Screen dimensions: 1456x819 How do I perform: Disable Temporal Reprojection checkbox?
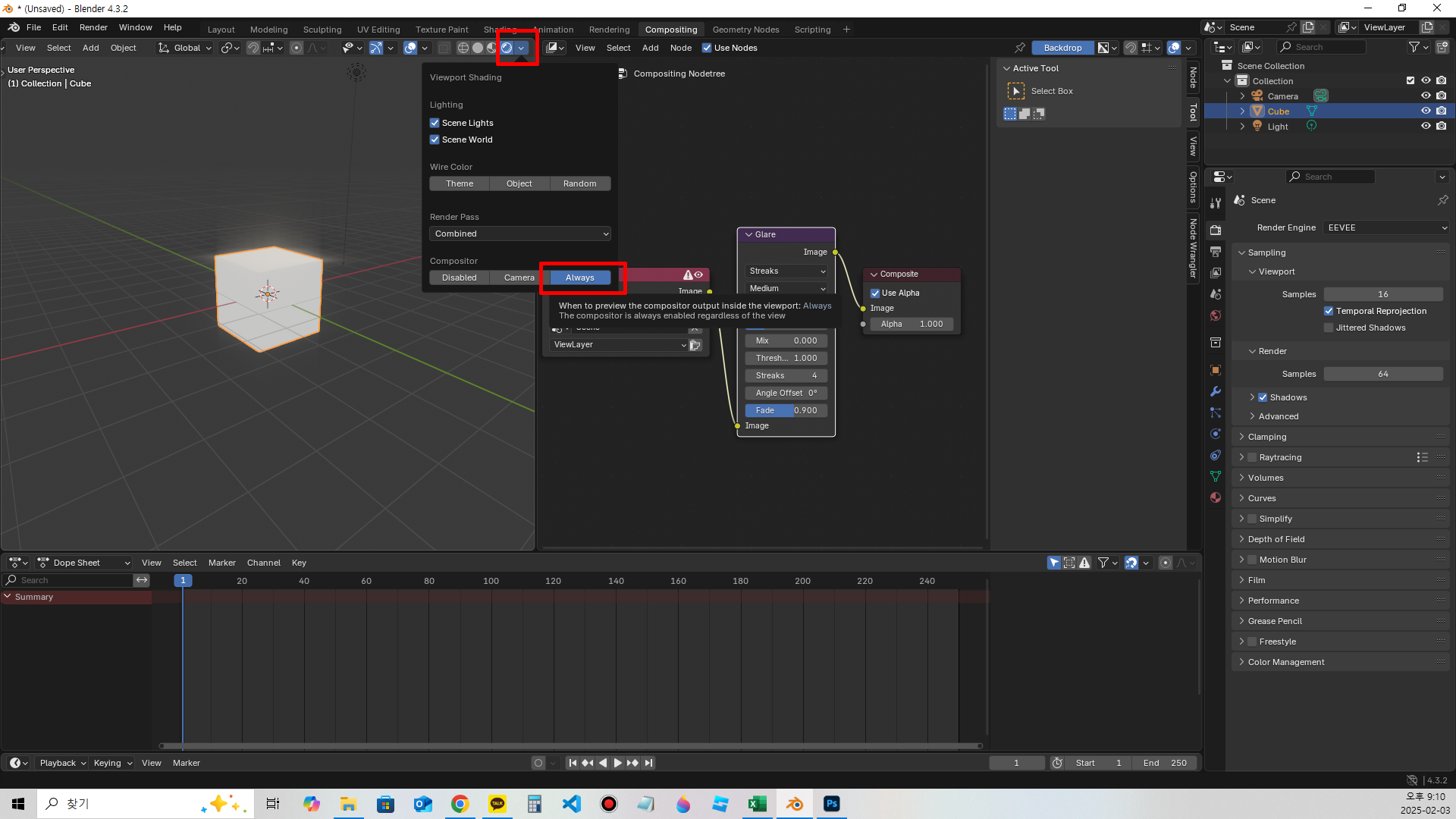click(1329, 311)
